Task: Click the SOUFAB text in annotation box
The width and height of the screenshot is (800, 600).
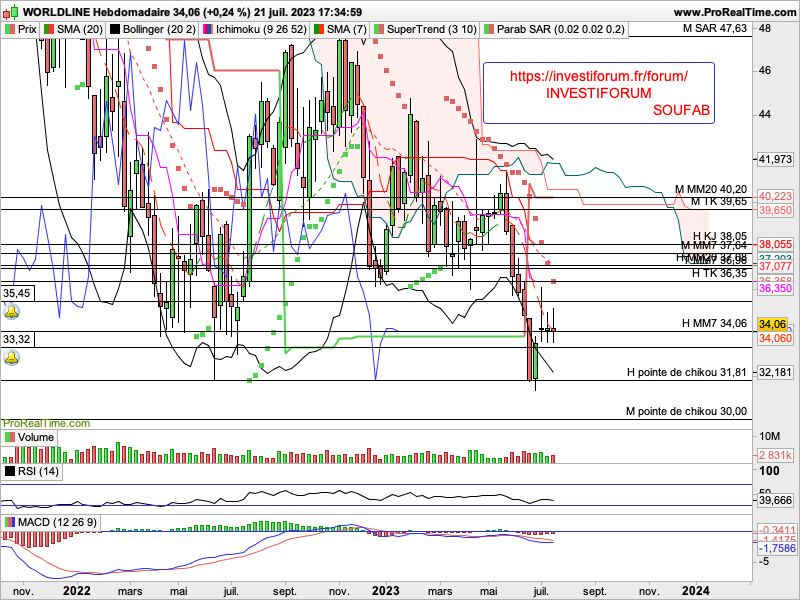Action: click(x=681, y=110)
